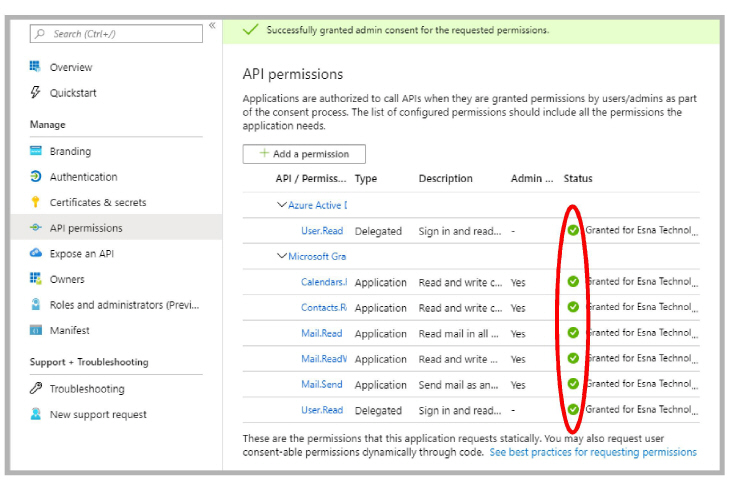Image resolution: width=729 pixels, height=491 pixels.
Task: Open the Mail.Send permission link
Action: coord(322,384)
